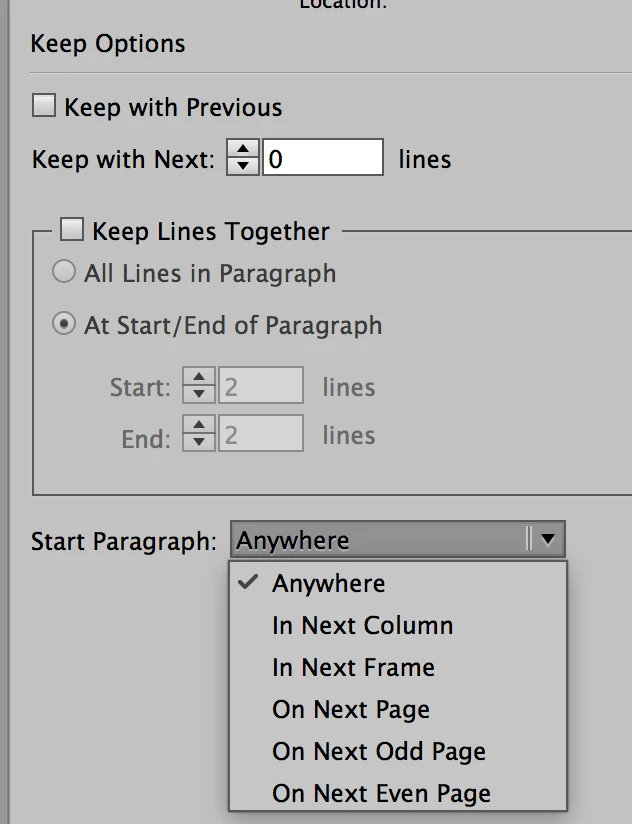Choose In Next Frame option
The height and width of the screenshot is (824, 632).
click(353, 668)
